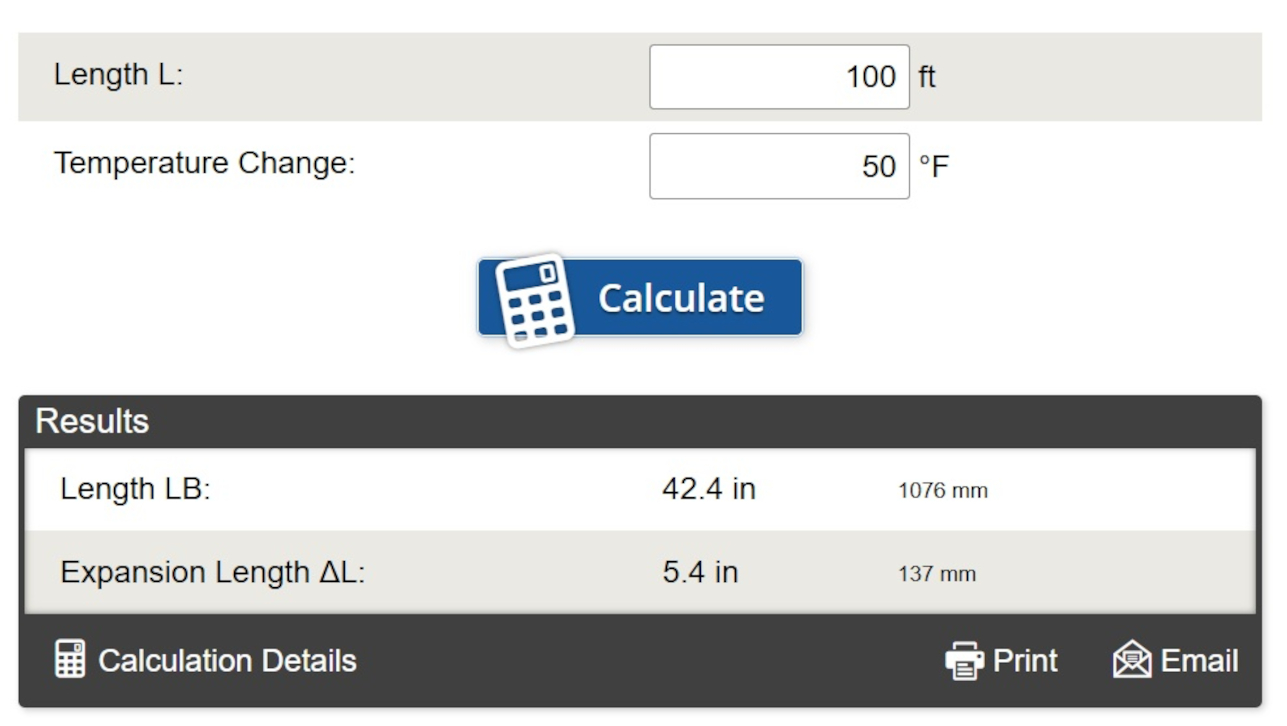Image resolution: width=1287 pixels, height=726 pixels.
Task: Click the 1076 mm metric value
Action: (942, 491)
